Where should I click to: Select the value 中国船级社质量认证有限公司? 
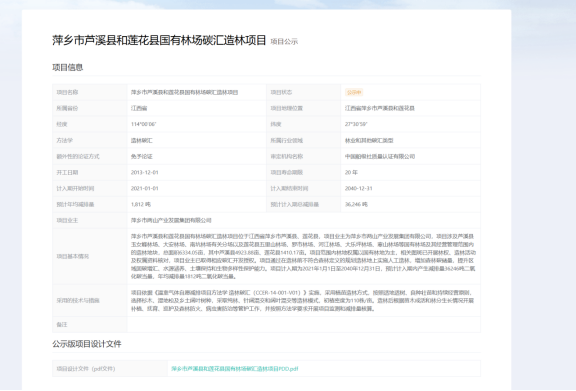tap(380, 157)
